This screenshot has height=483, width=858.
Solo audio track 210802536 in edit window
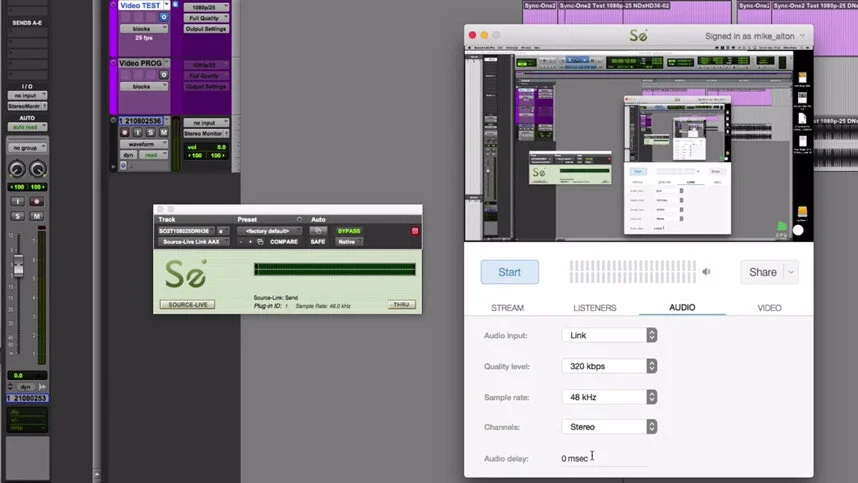[x=150, y=132]
